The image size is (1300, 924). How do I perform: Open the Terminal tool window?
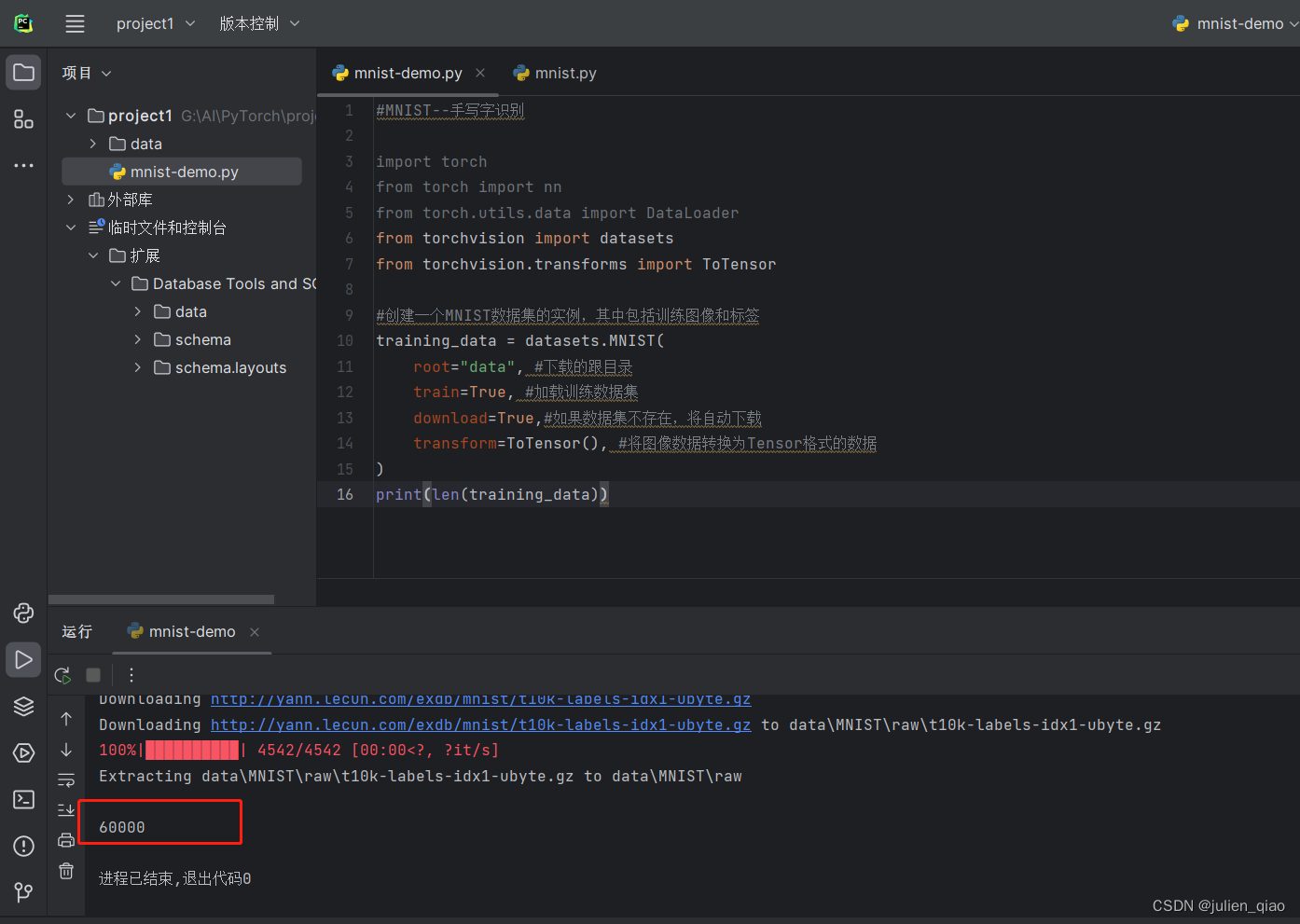coord(23,799)
